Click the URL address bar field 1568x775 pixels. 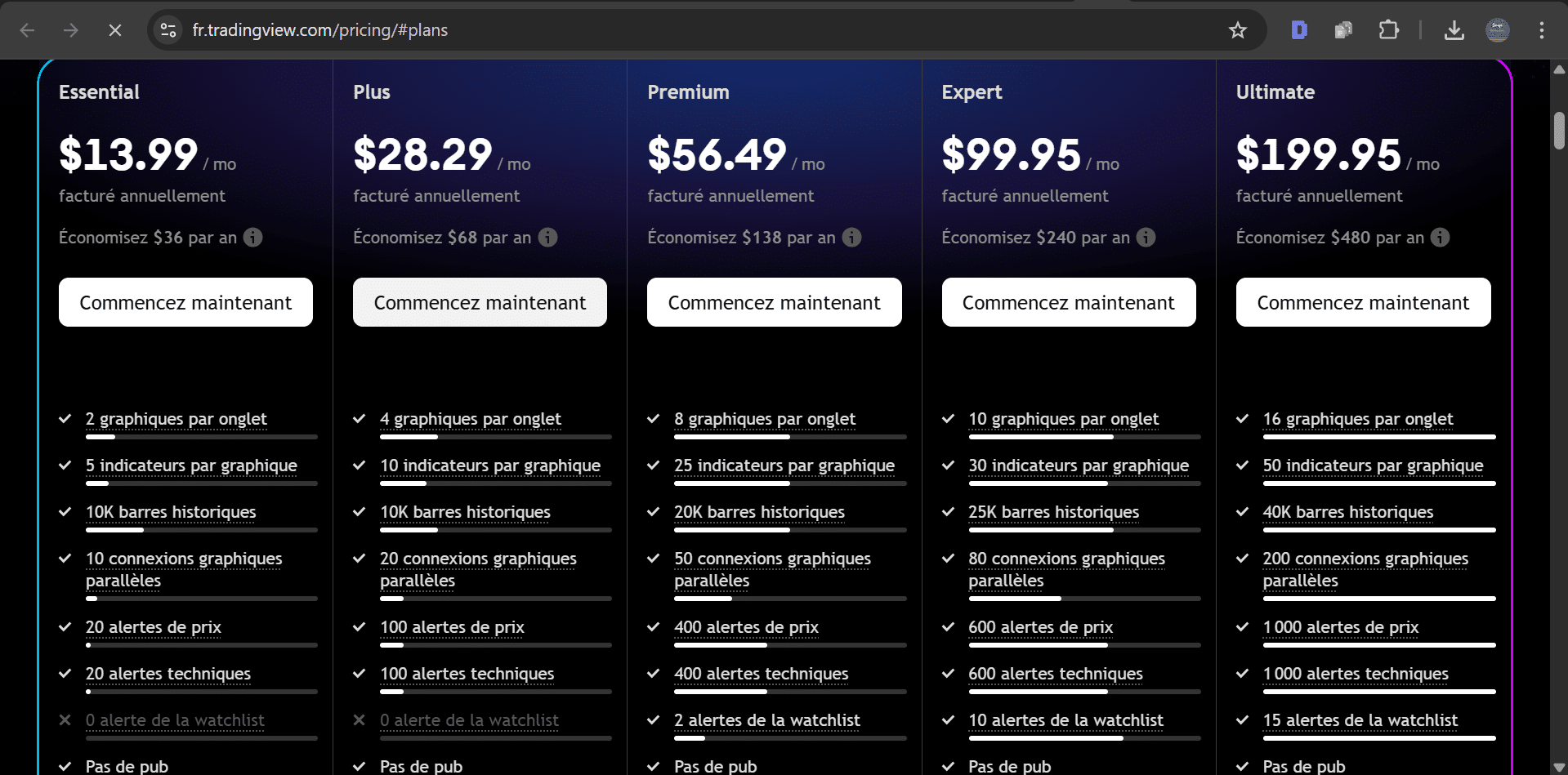pos(654,30)
